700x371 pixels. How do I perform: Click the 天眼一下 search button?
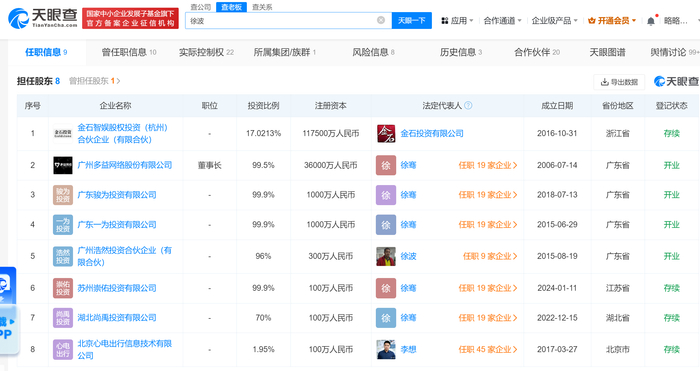412,21
